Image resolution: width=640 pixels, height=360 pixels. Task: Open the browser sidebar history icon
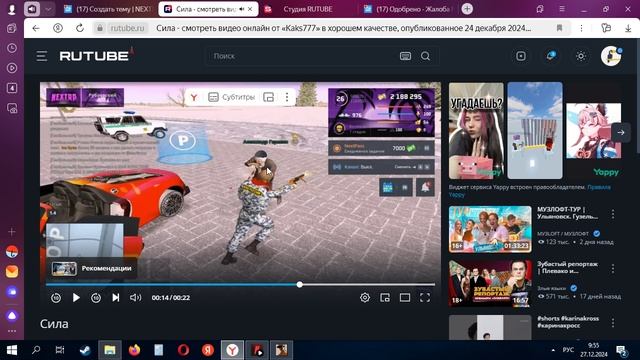pos(12,48)
